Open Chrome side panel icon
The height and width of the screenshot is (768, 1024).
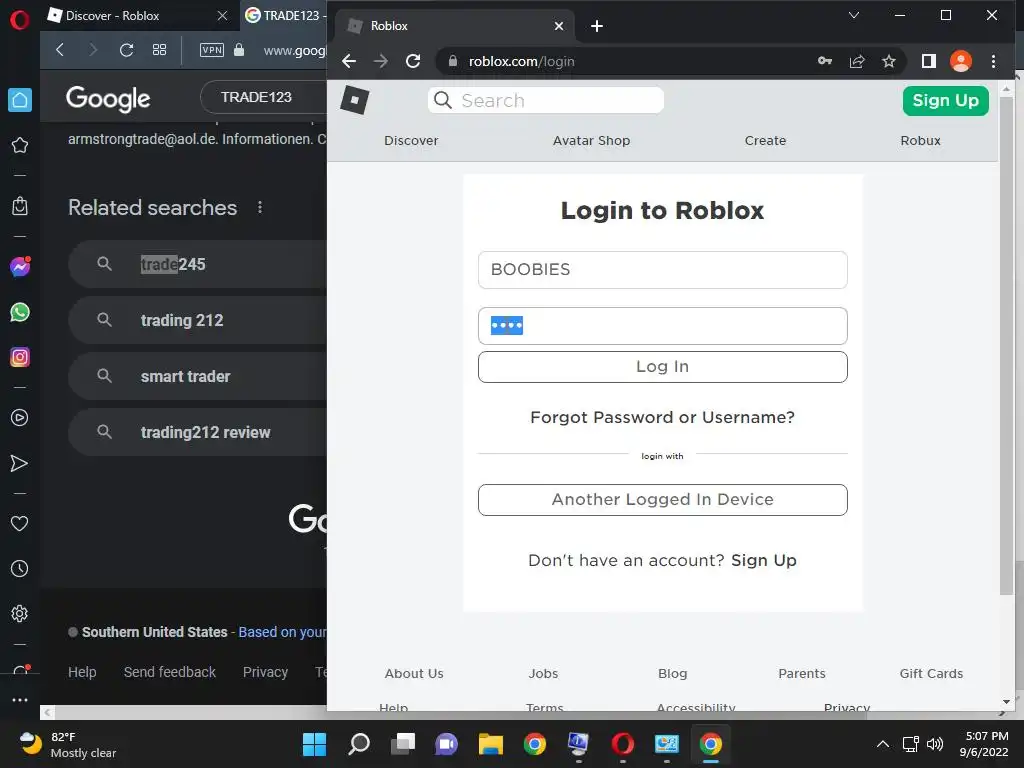coord(929,61)
